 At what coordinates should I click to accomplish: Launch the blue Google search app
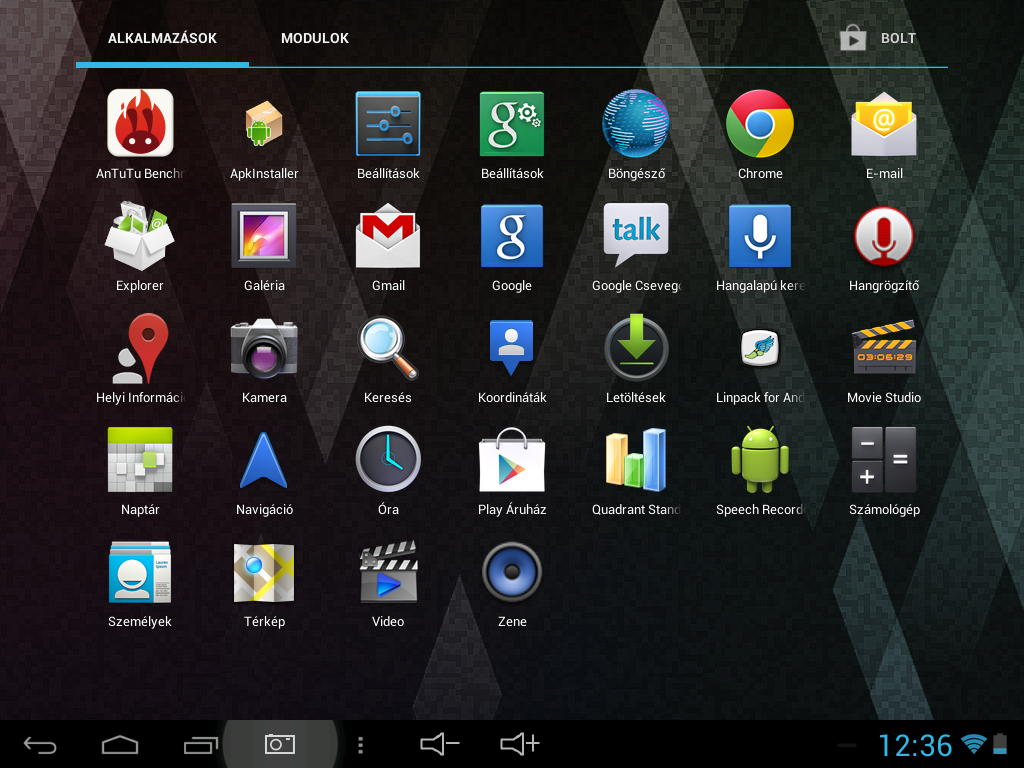pyautogui.click(x=512, y=247)
